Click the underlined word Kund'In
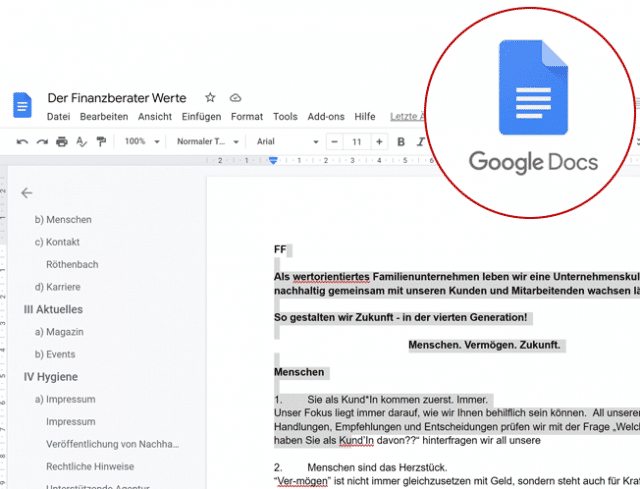Viewport: 640px width, 489px height. point(356,440)
